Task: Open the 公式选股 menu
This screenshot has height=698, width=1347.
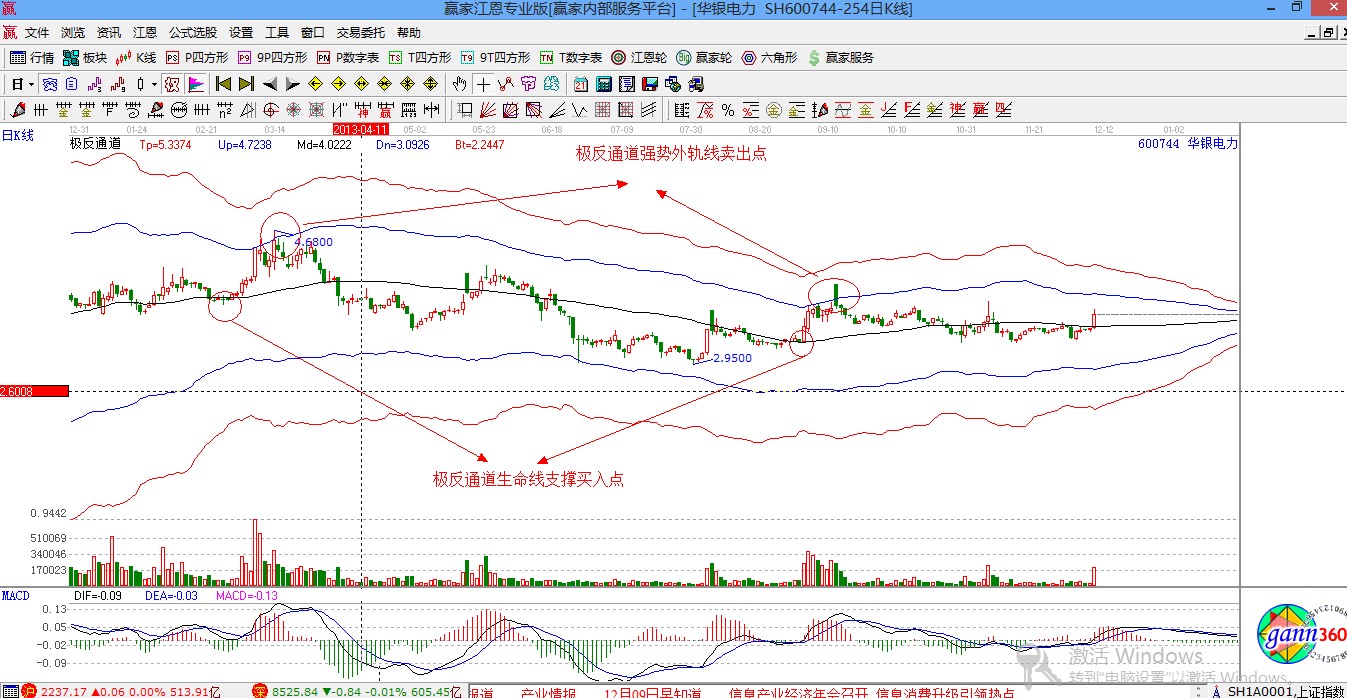Action: (192, 33)
